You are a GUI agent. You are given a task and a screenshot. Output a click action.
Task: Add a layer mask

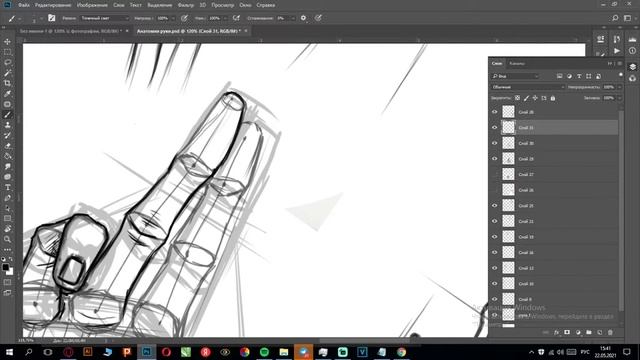click(x=567, y=332)
